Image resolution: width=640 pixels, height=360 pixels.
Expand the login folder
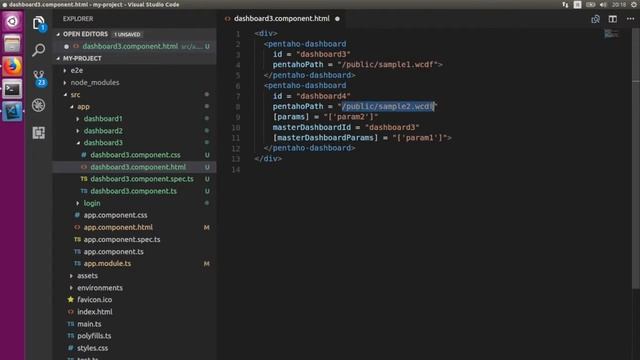pyautogui.click(x=92, y=203)
